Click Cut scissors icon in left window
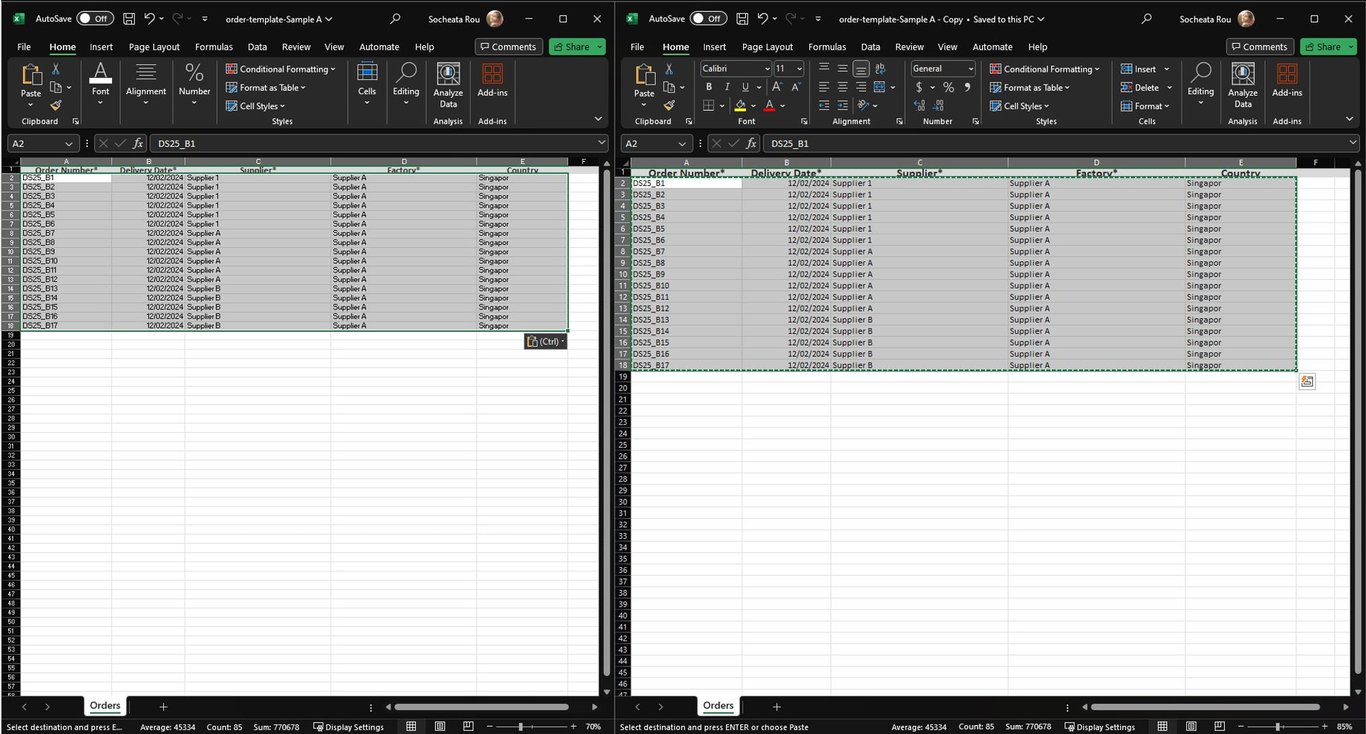Screen dimensions: 1366x734 pos(56,69)
